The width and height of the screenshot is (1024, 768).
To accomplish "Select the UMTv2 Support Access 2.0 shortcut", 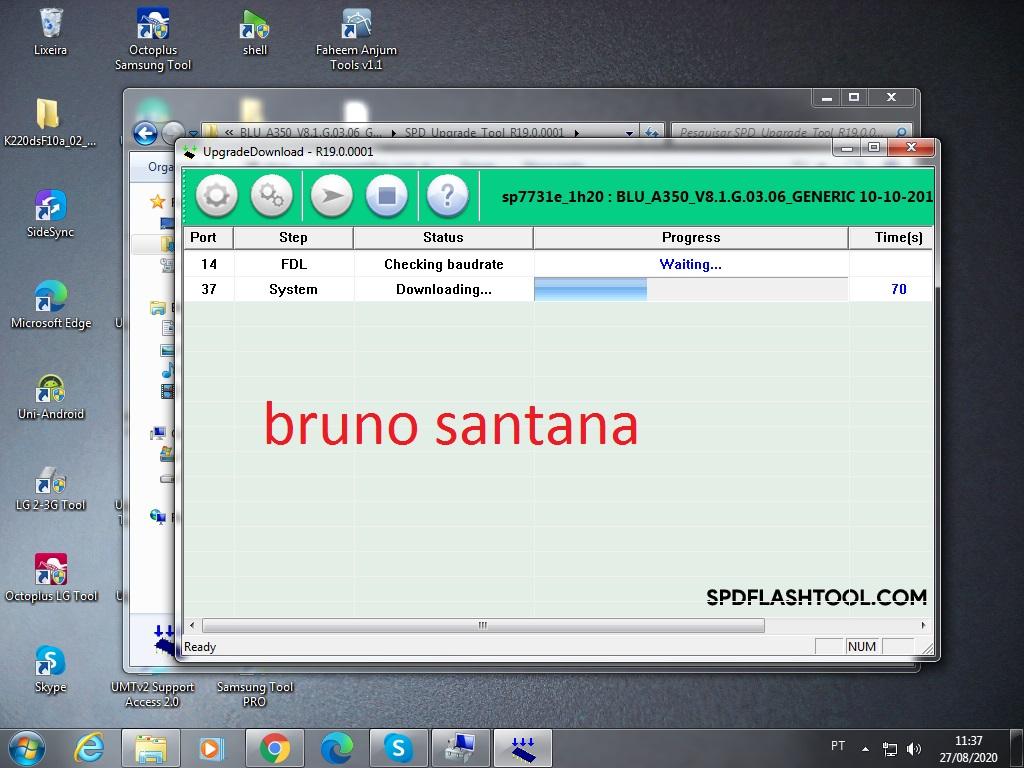I will [x=152, y=694].
